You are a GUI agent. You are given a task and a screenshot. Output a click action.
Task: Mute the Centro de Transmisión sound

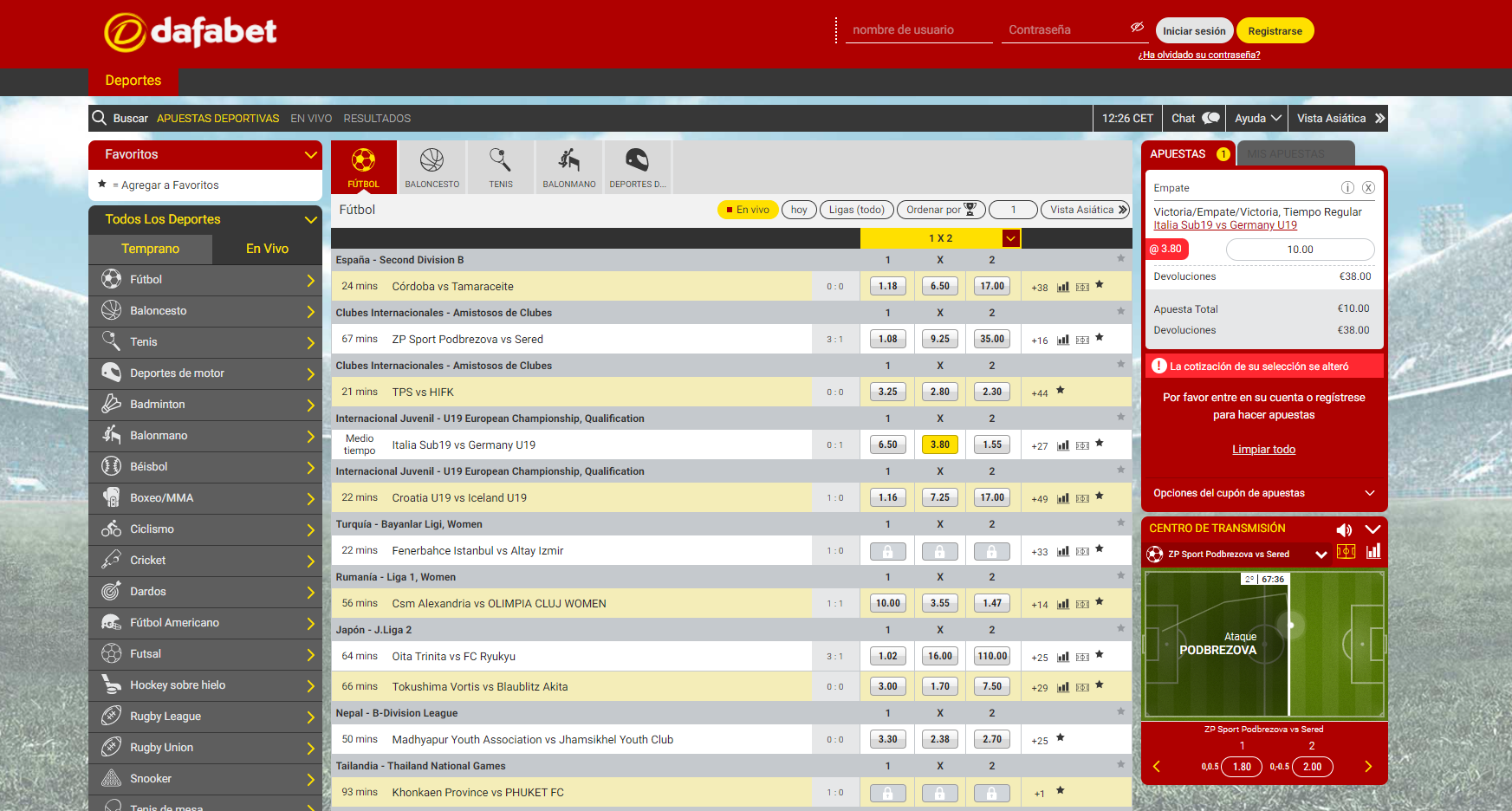(1344, 529)
